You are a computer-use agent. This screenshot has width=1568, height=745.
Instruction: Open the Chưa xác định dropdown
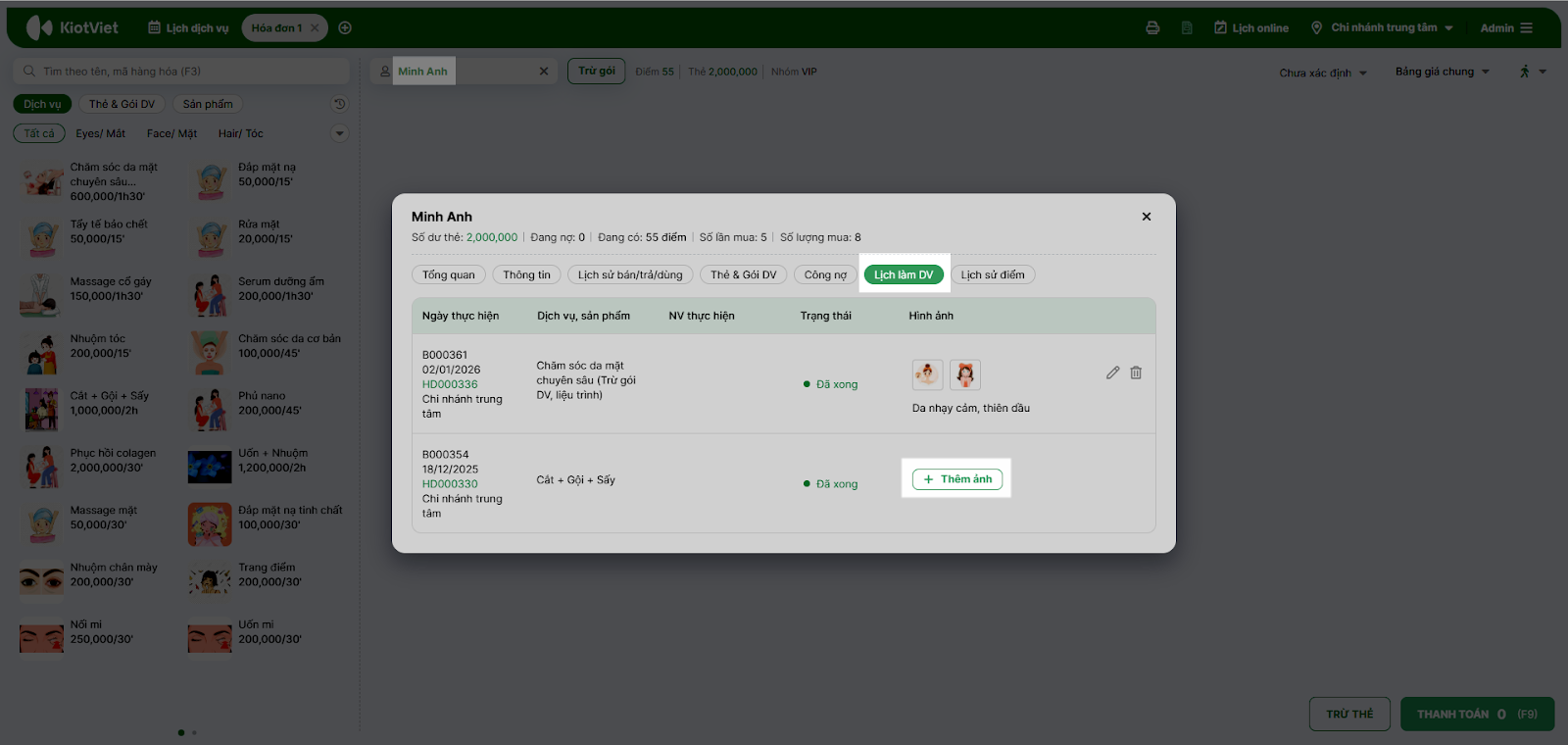[1323, 73]
